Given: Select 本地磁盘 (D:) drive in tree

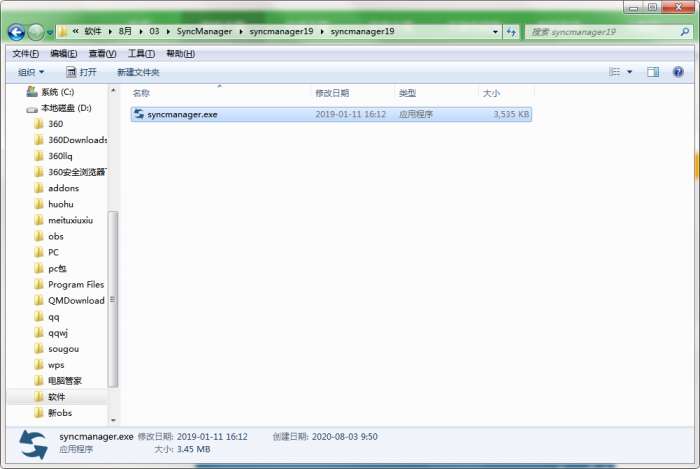Looking at the screenshot, I should pyautogui.click(x=66, y=108).
